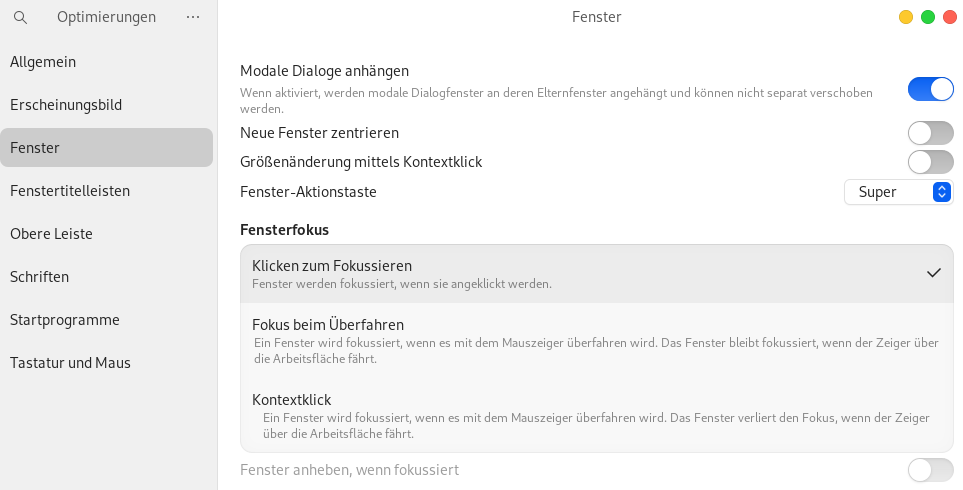963x490 pixels.
Task: Open the three-dot menu in header
Action: (193, 17)
